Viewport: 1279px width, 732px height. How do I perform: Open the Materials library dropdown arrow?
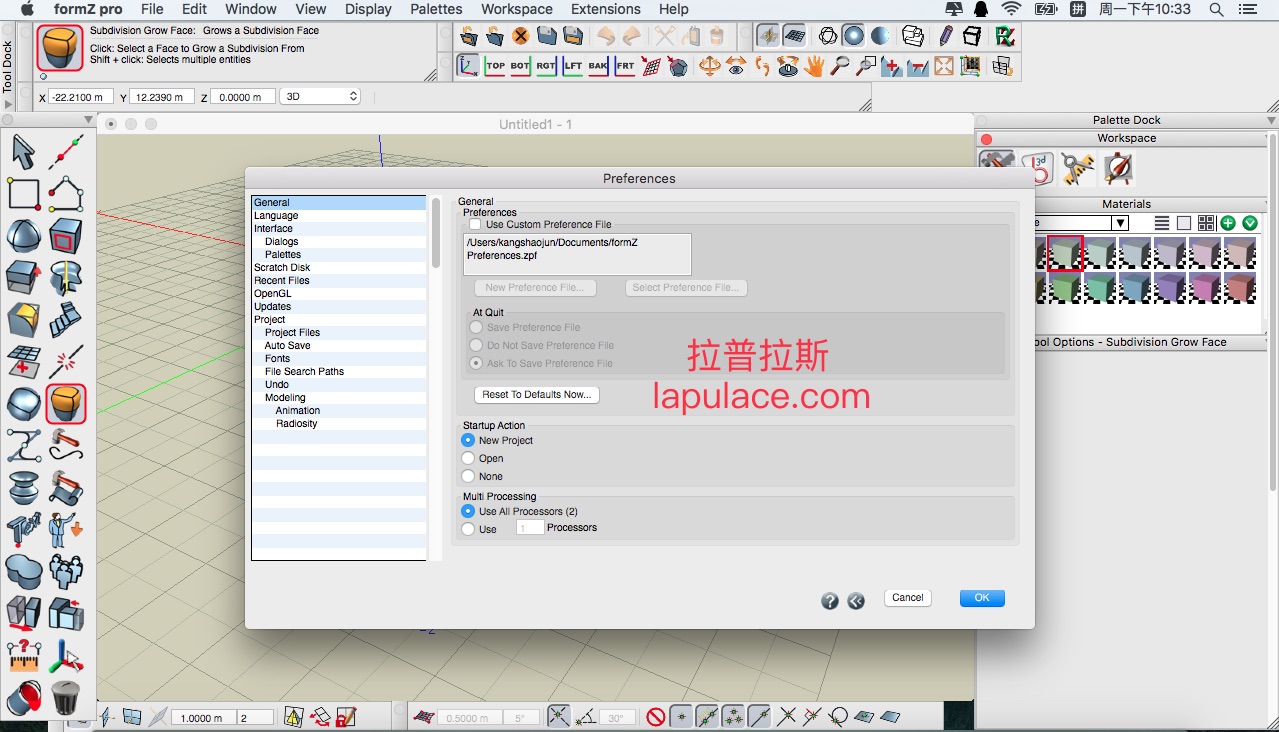[1120, 223]
